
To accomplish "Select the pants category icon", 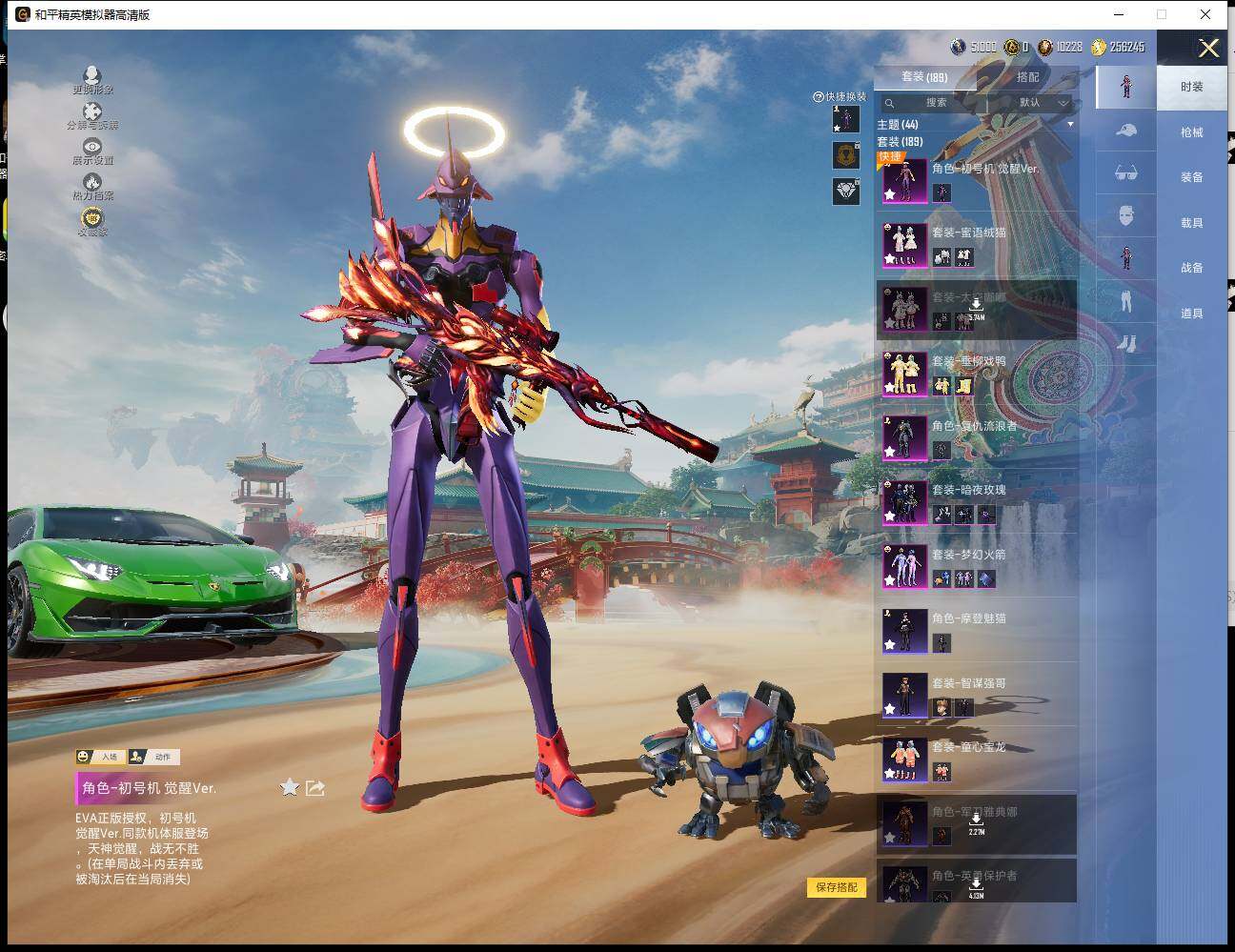I will tap(1125, 301).
